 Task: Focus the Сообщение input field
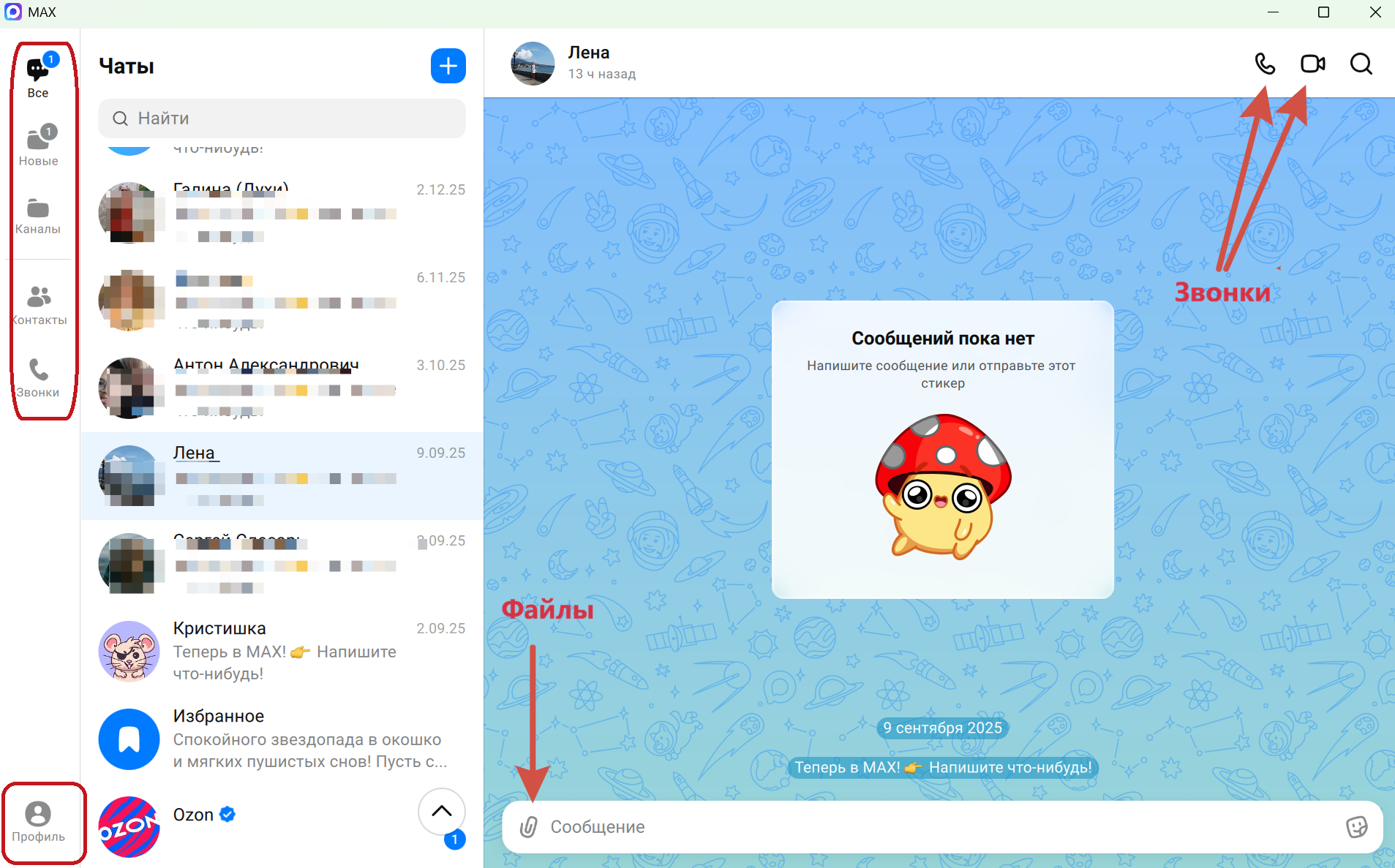[x=936, y=827]
